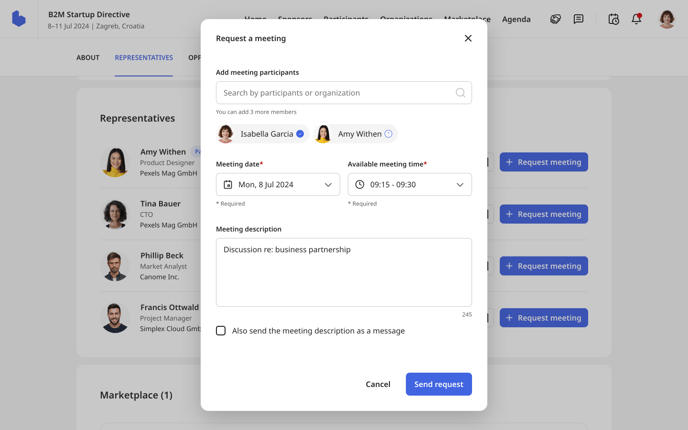Screen dimensions: 688x430
Task: Switch to the ABOUT tab
Action: click(88, 57)
